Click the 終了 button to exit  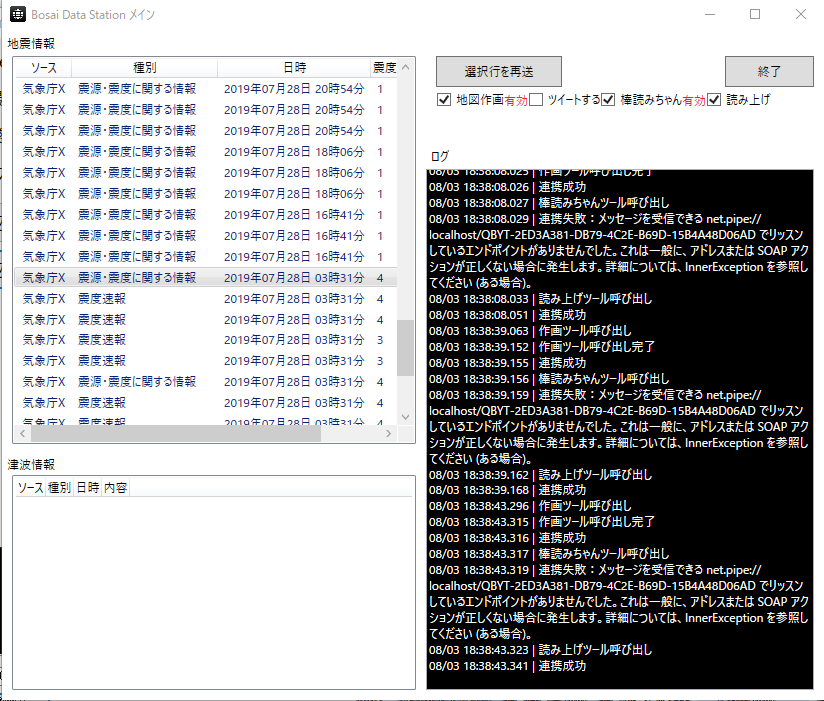pos(769,72)
